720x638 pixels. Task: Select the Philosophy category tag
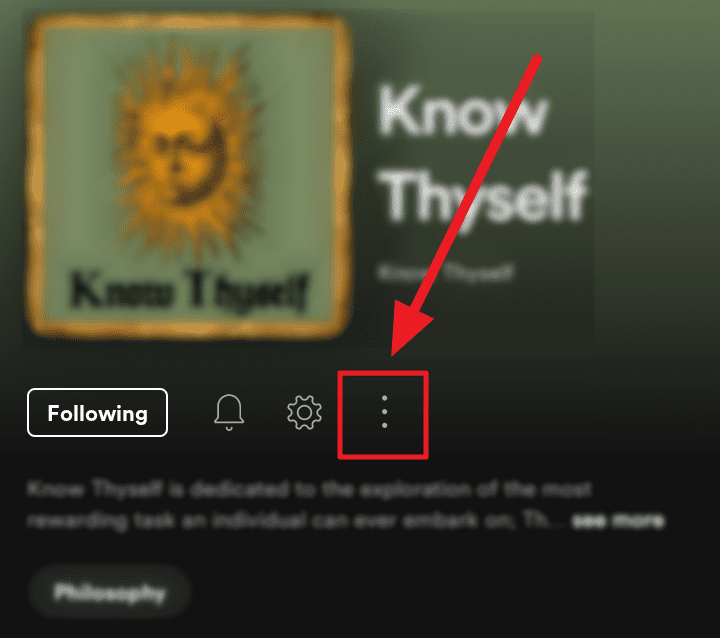(x=109, y=592)
